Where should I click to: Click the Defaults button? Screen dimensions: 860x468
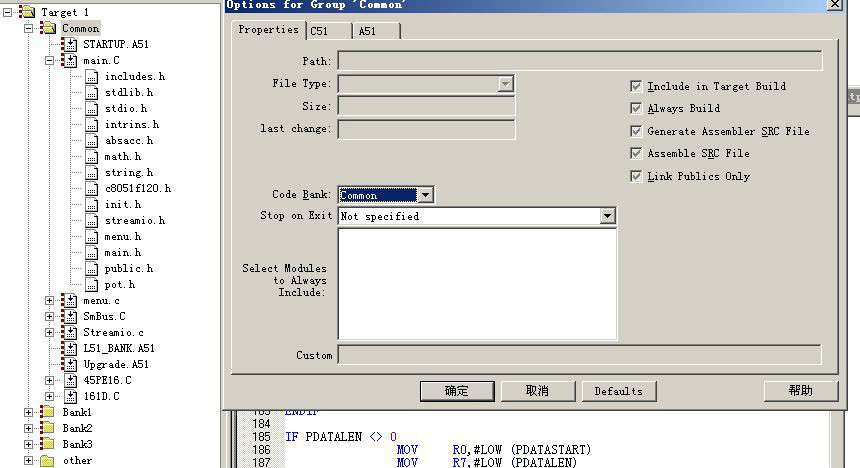618,391
